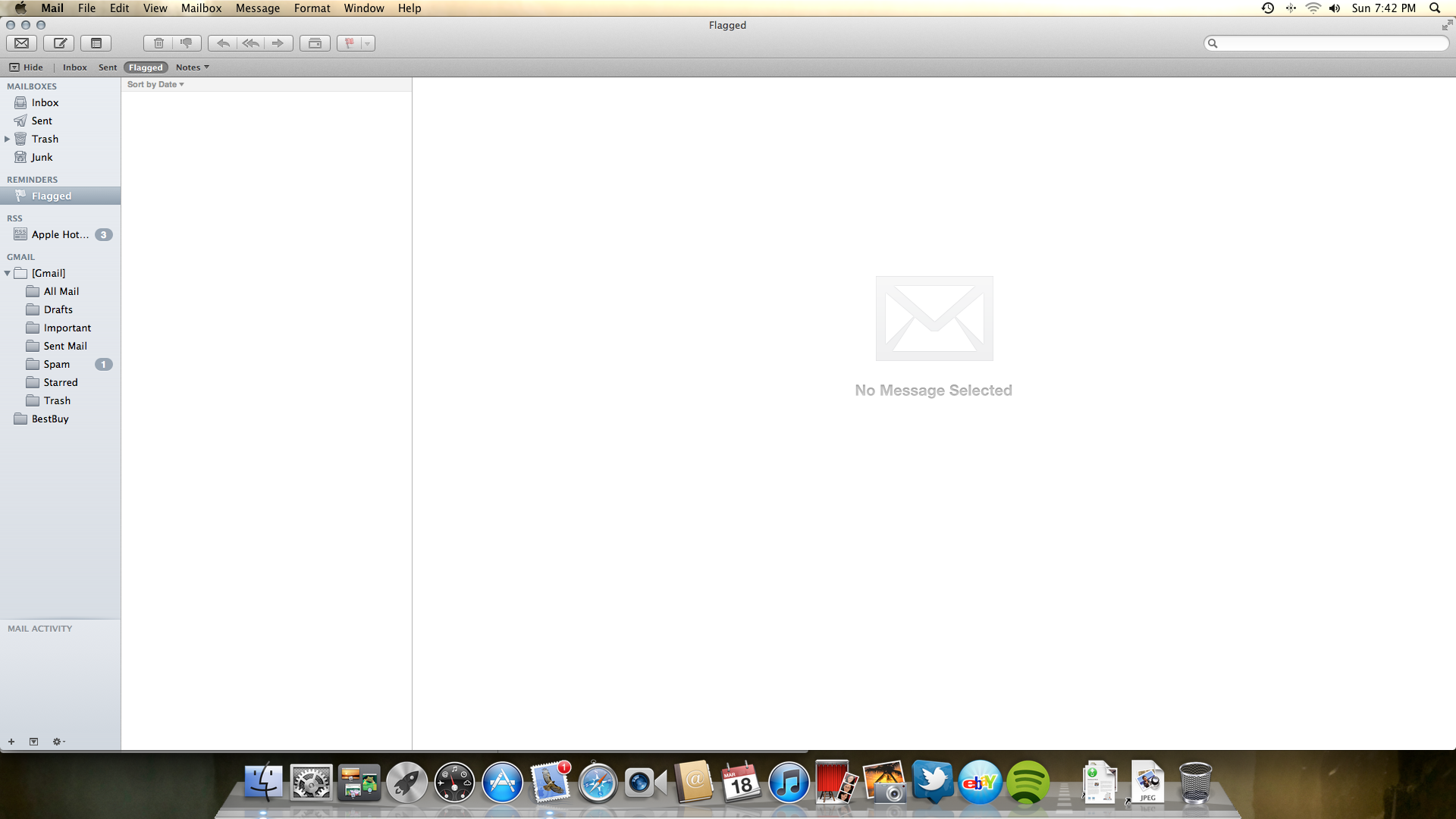Open the Format menu
The width and height of the screenshot is (1456, 819).
pos(312,8)
